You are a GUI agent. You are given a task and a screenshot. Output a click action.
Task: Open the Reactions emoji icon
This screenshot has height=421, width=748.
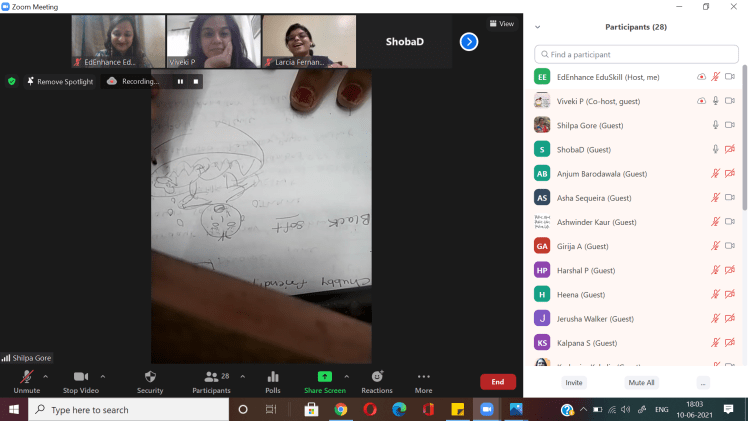(x=376, y=377)
